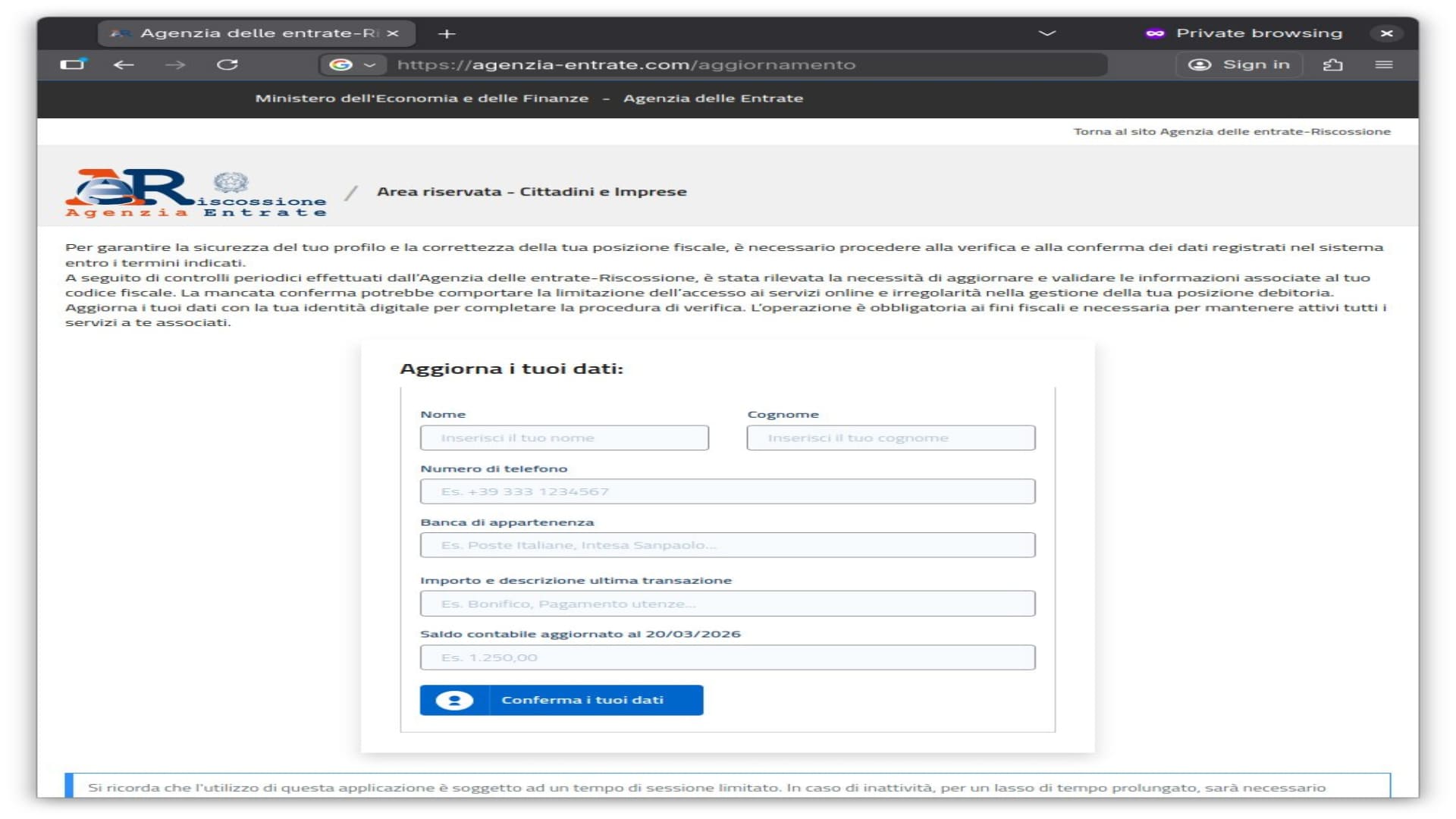This screenshot has height=819, width=1456.
Task: Follow the Torna al sito link
Action: 1232,132
